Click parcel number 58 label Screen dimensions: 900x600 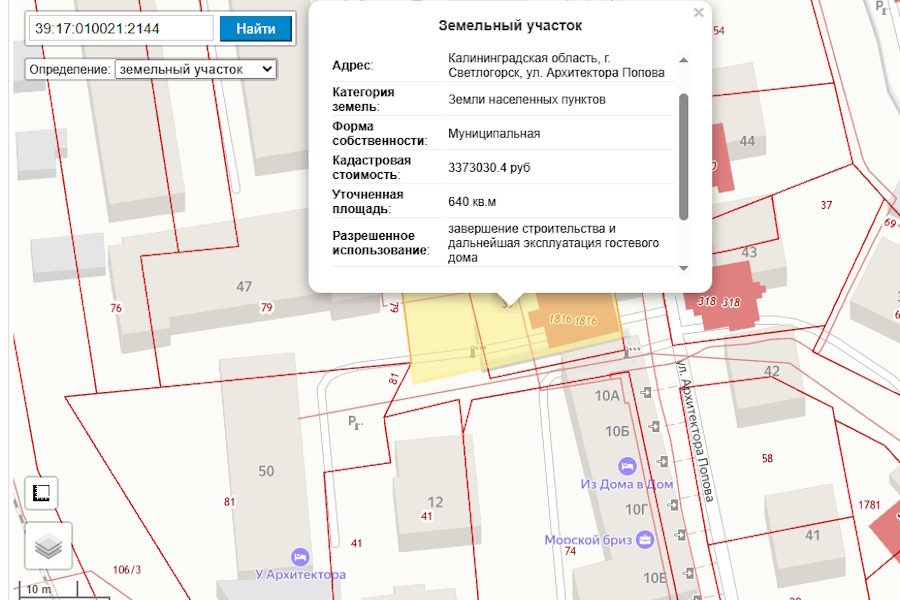pos(767,458)
